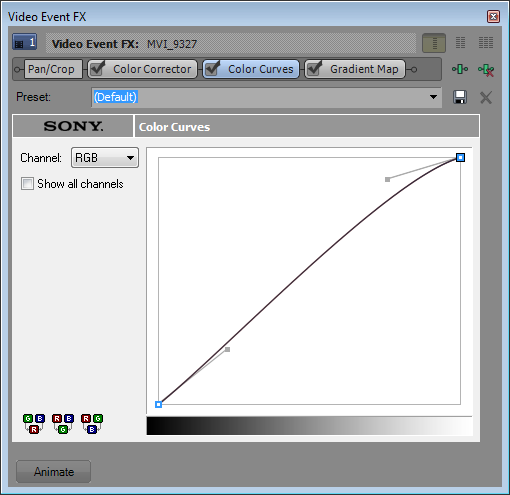Select the red channel swap RGB icon

point(34,424)
